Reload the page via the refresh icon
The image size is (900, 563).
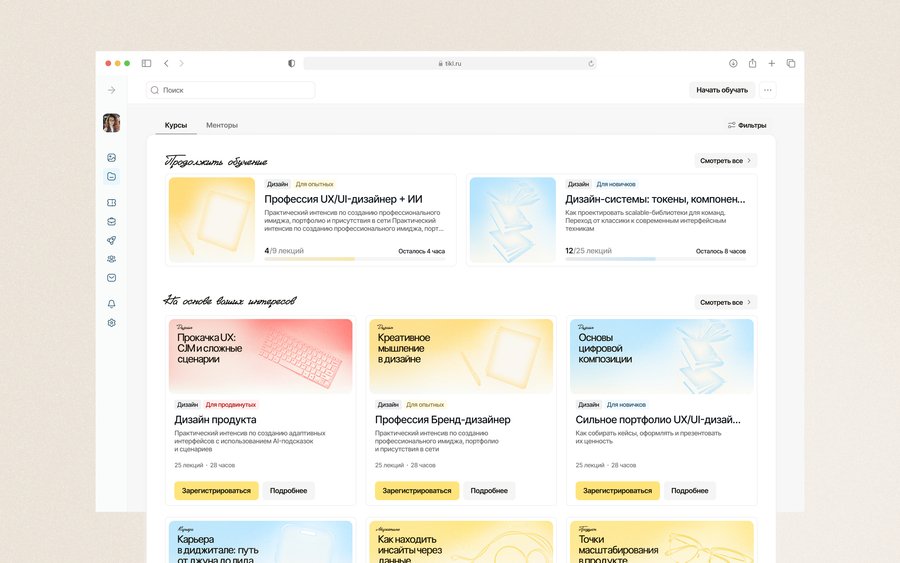591,64
